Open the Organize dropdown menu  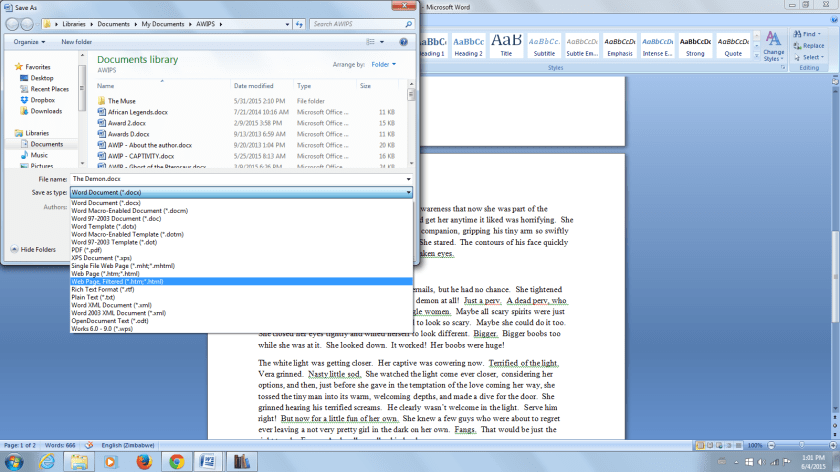pyautogui.click(x=28, y=42)
